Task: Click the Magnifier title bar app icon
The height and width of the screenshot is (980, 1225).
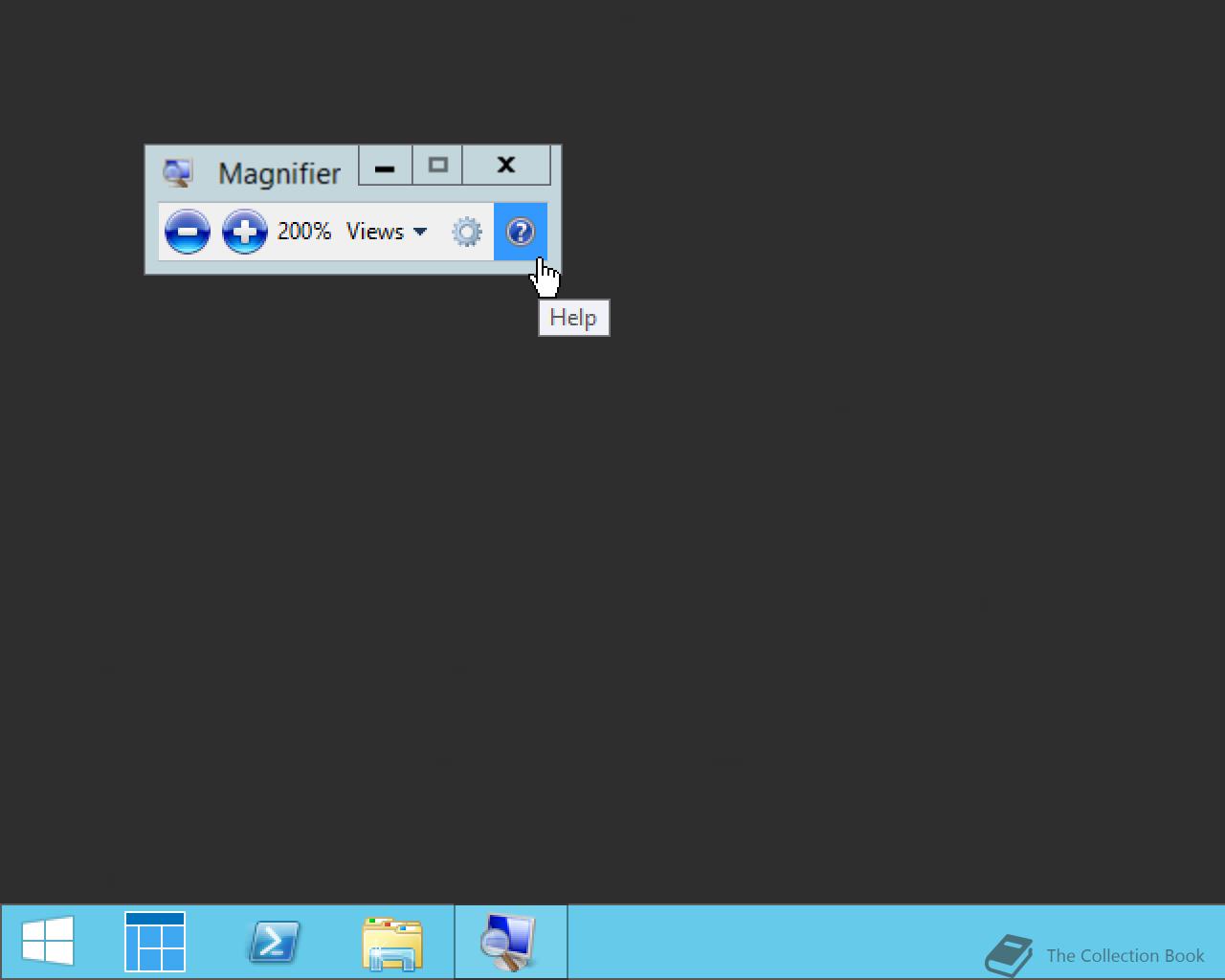Action: pyautogui.click(x=177, y=173)
